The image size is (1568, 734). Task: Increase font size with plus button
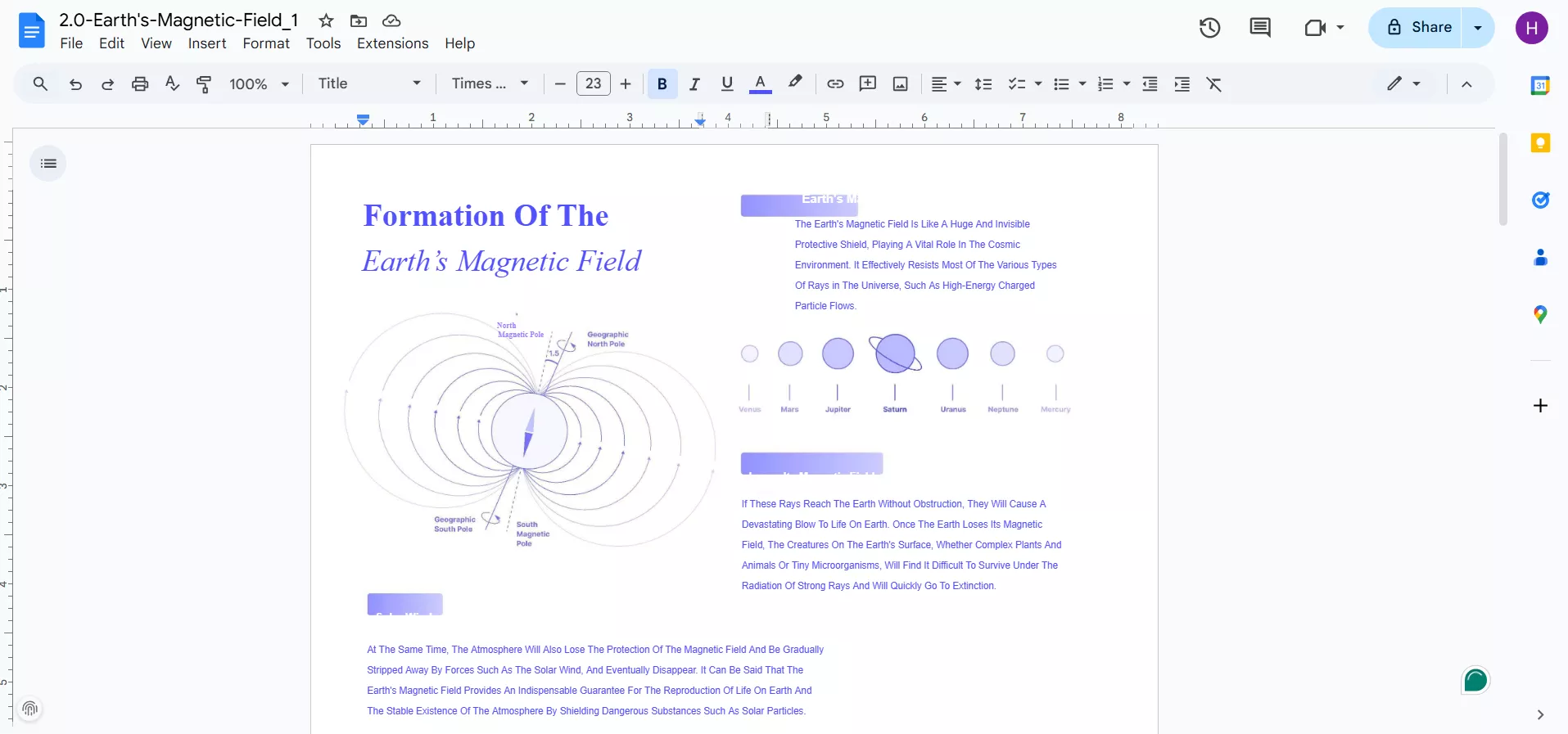pyautogui.click(x=626, y=84)
